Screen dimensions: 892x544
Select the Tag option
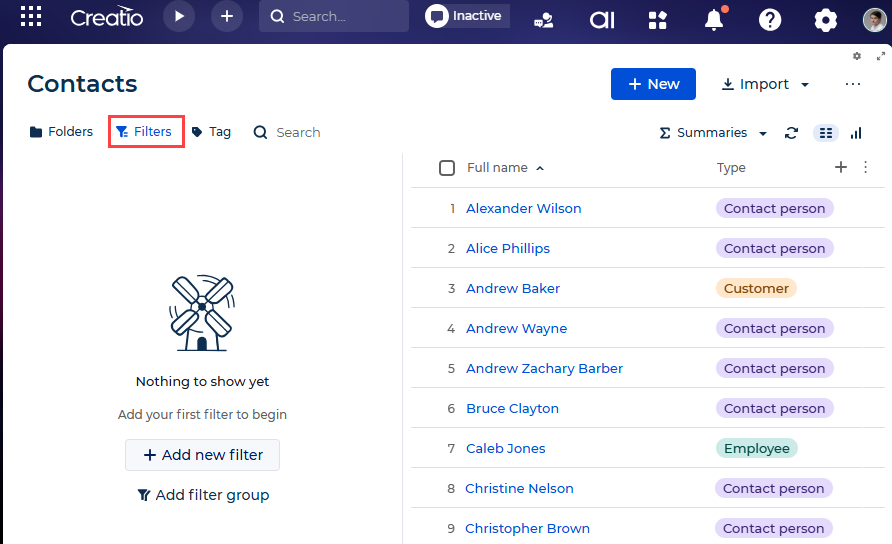pos(211,132)
